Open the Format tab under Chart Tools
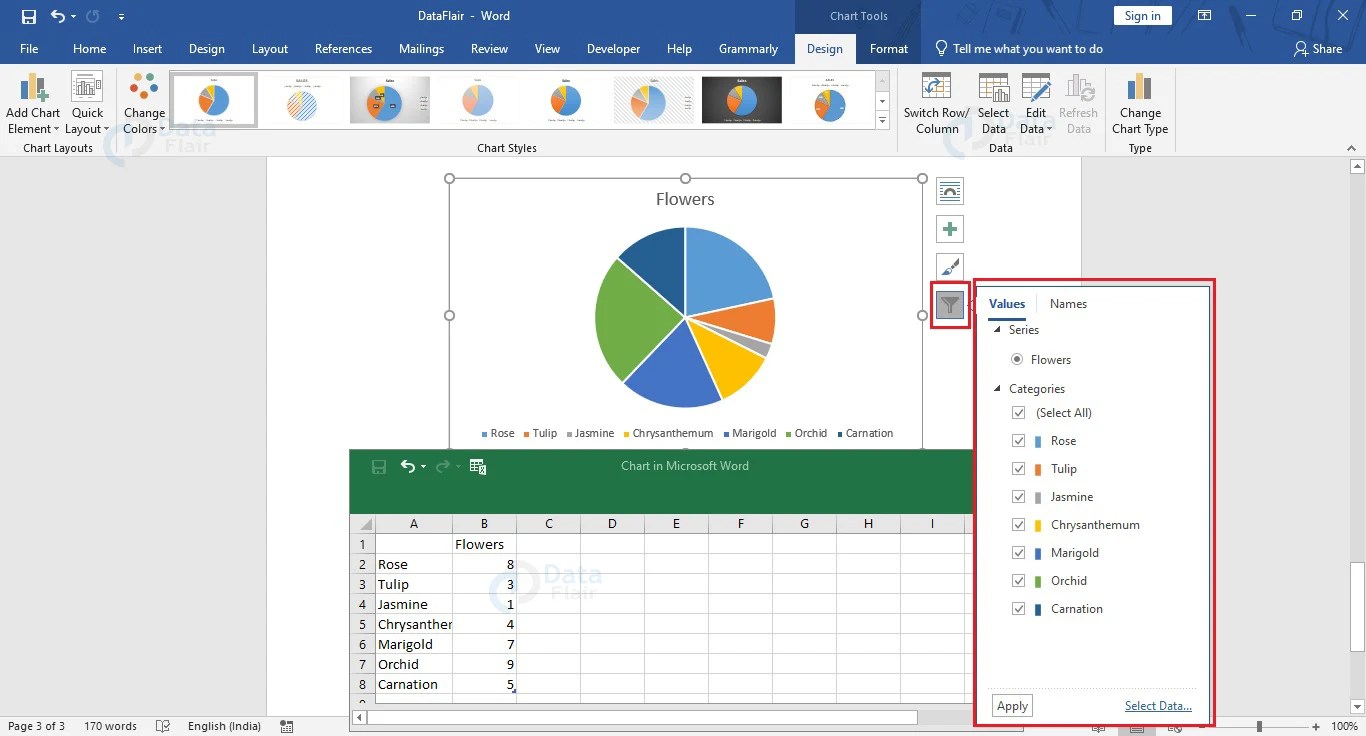 coord(889,48)
